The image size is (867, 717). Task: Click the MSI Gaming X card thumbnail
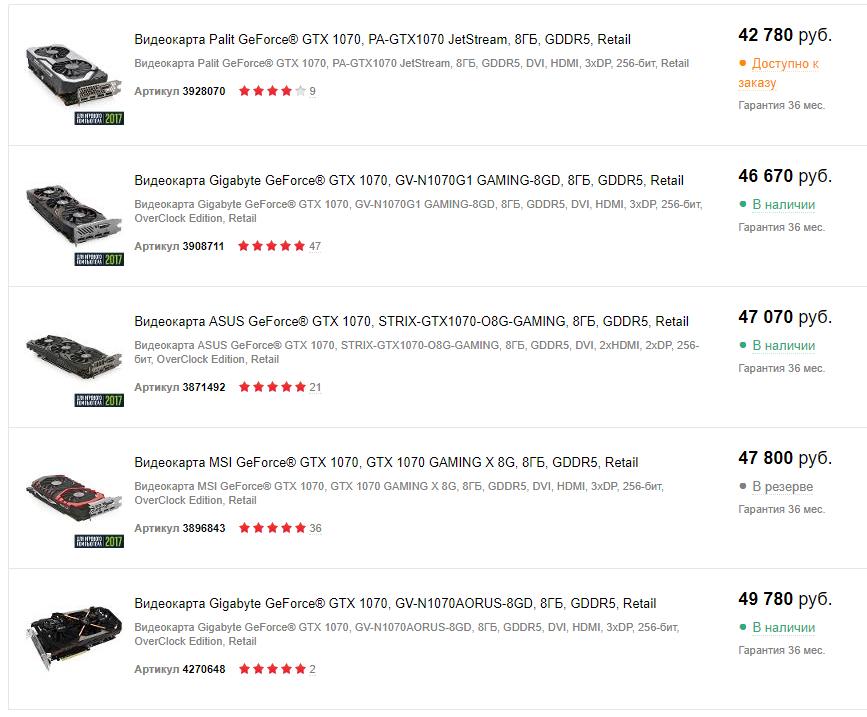click(x=74, y=498)
